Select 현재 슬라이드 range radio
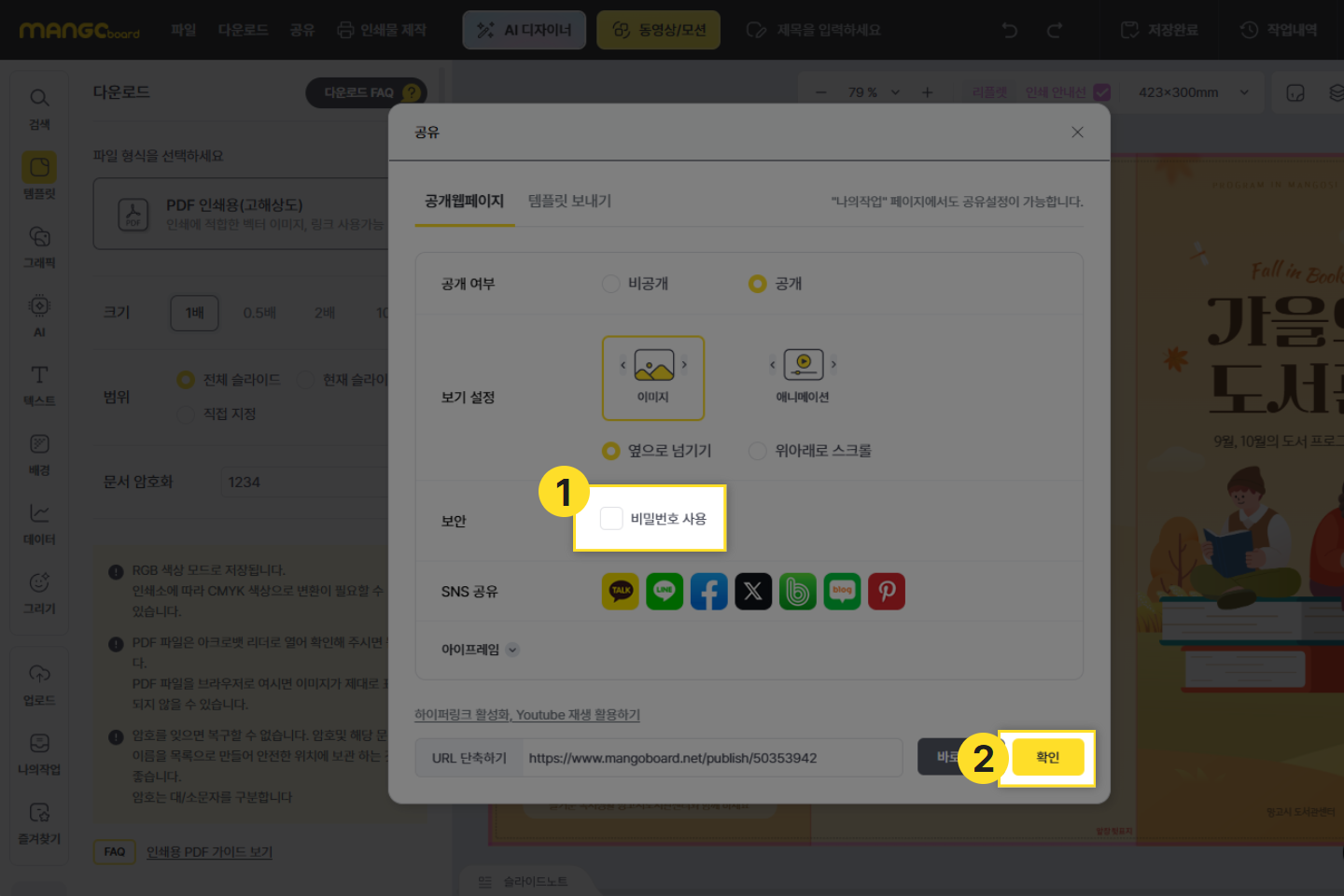This screenshot has height=896, width=1344. click(305, 380)
